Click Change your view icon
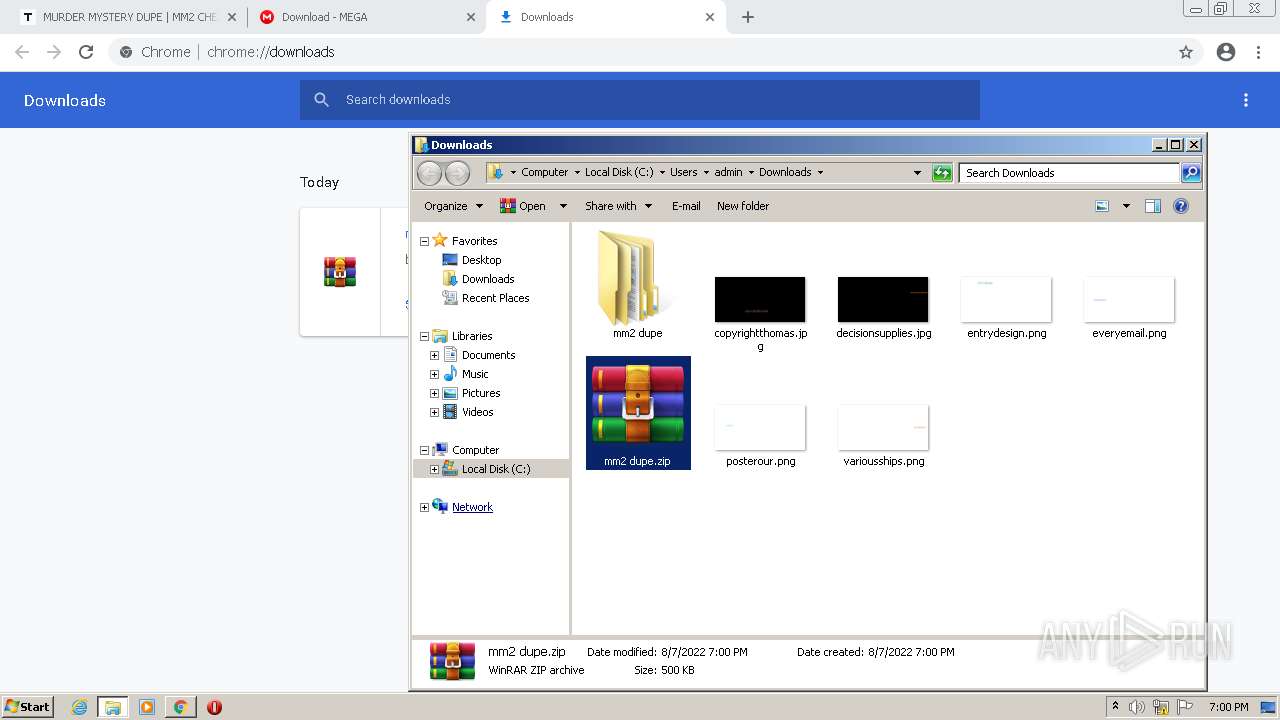 point(1102,206)
